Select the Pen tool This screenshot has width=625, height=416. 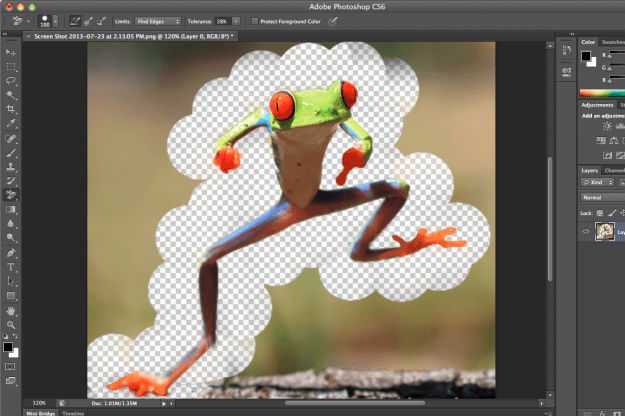pyautogui.click(x=11, y=253)
